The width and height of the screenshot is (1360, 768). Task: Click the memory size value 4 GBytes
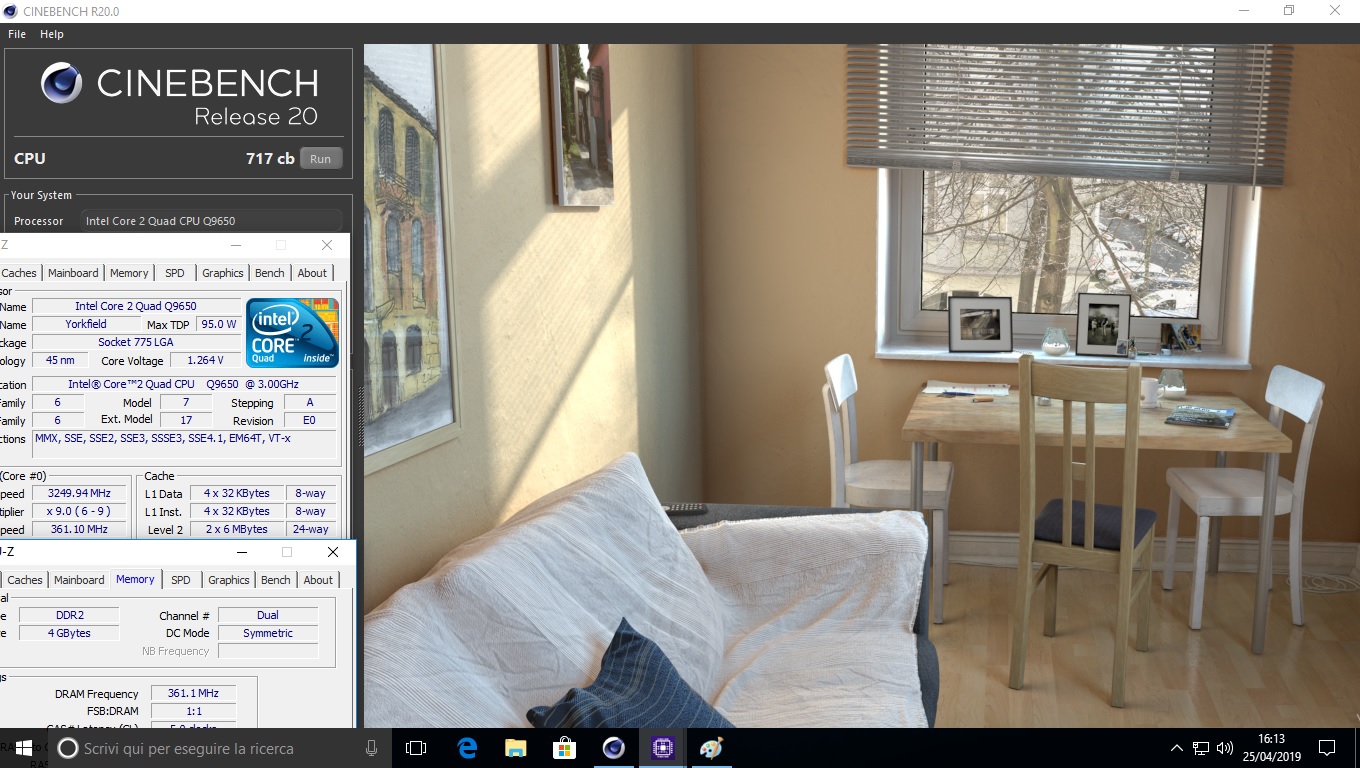coord(69,633)
